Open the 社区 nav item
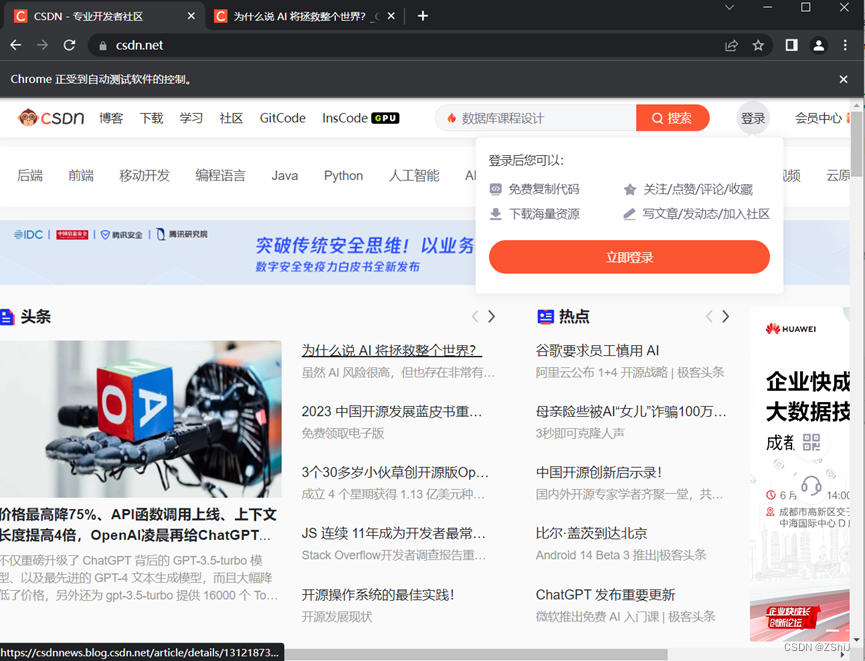The image size is (865, 661). point(231,118)
